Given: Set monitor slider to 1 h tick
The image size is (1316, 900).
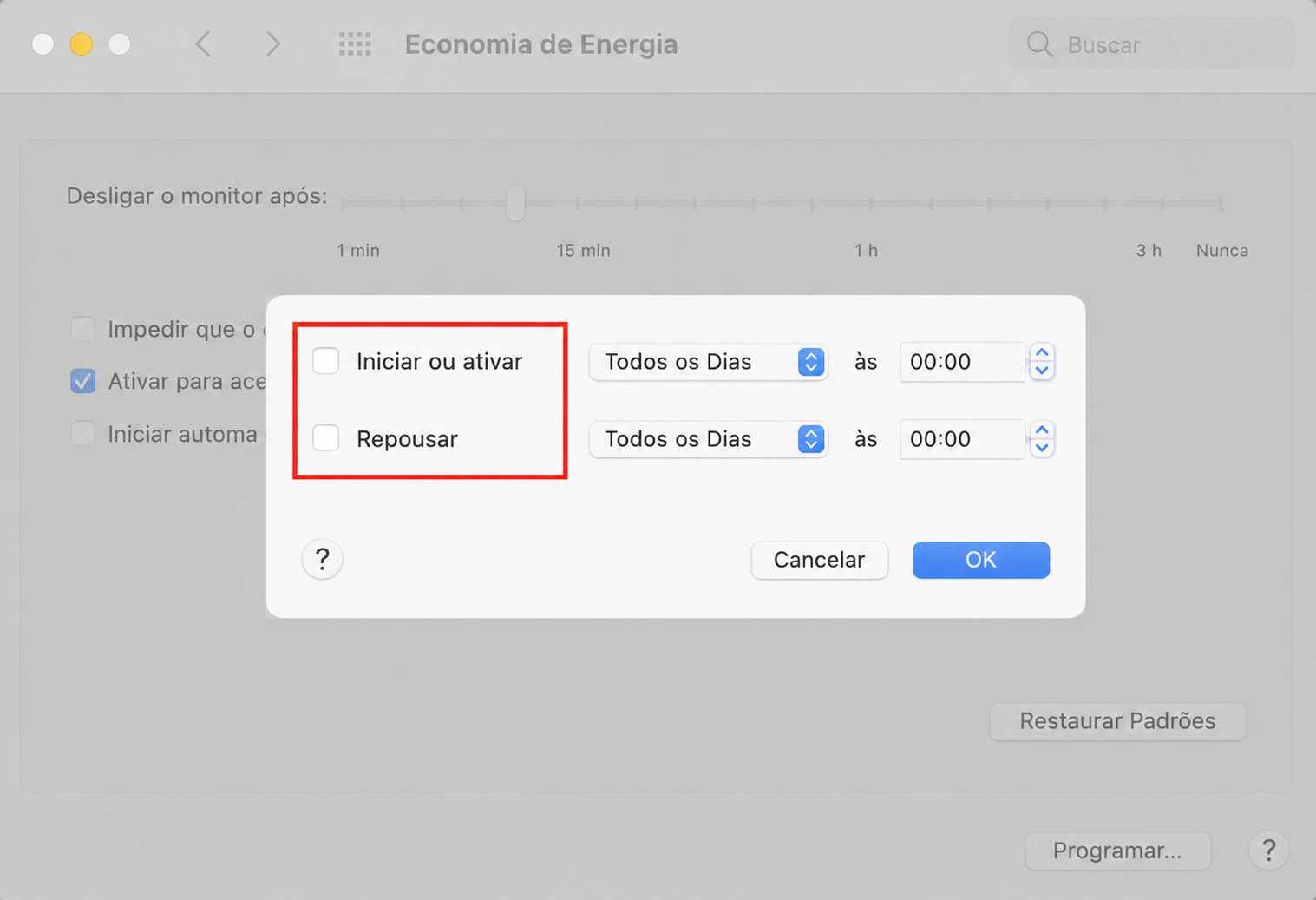Looking at the screenshot, I should click(870, 204).
